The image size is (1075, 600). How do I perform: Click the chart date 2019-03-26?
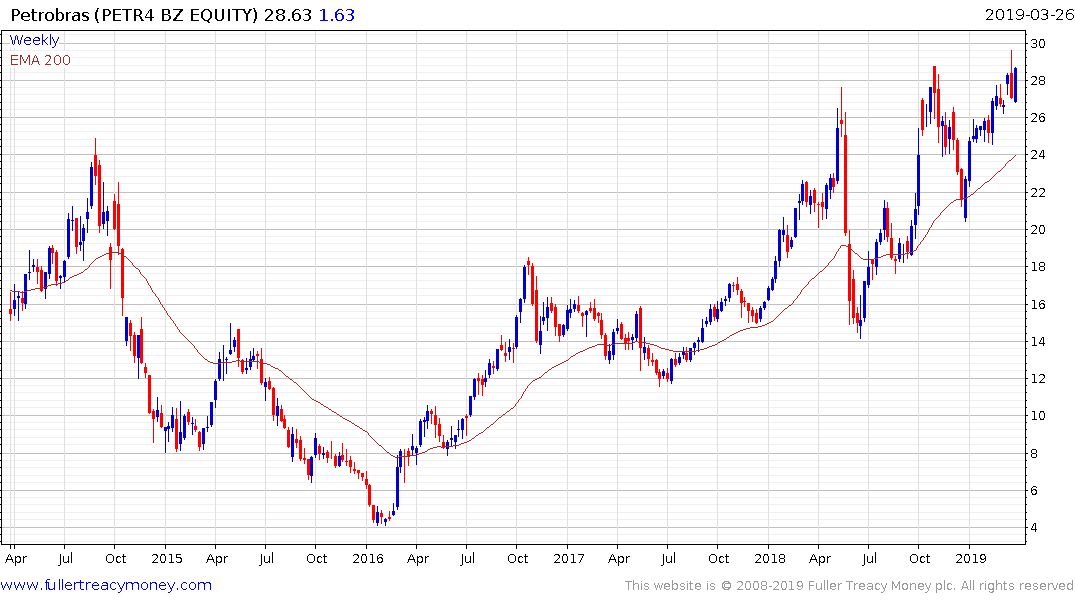click(1029, 15)
